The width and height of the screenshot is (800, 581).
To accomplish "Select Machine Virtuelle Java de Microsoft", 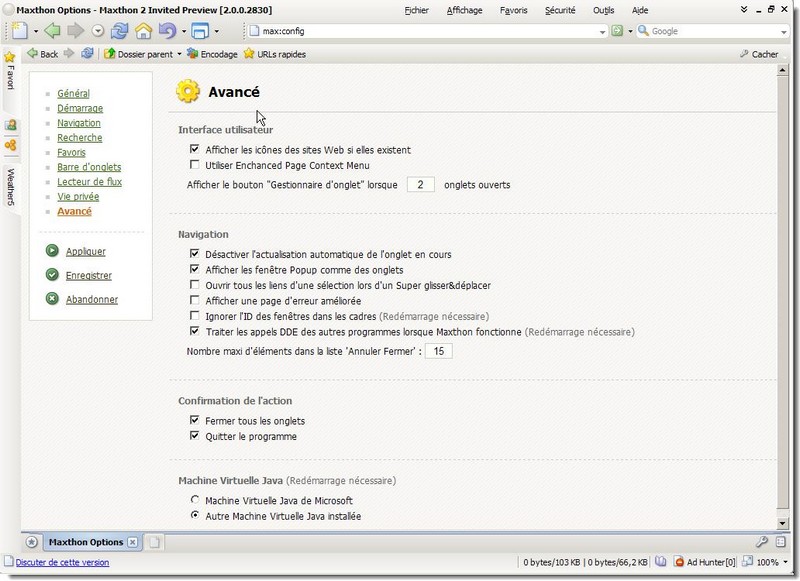I will 195,499.
